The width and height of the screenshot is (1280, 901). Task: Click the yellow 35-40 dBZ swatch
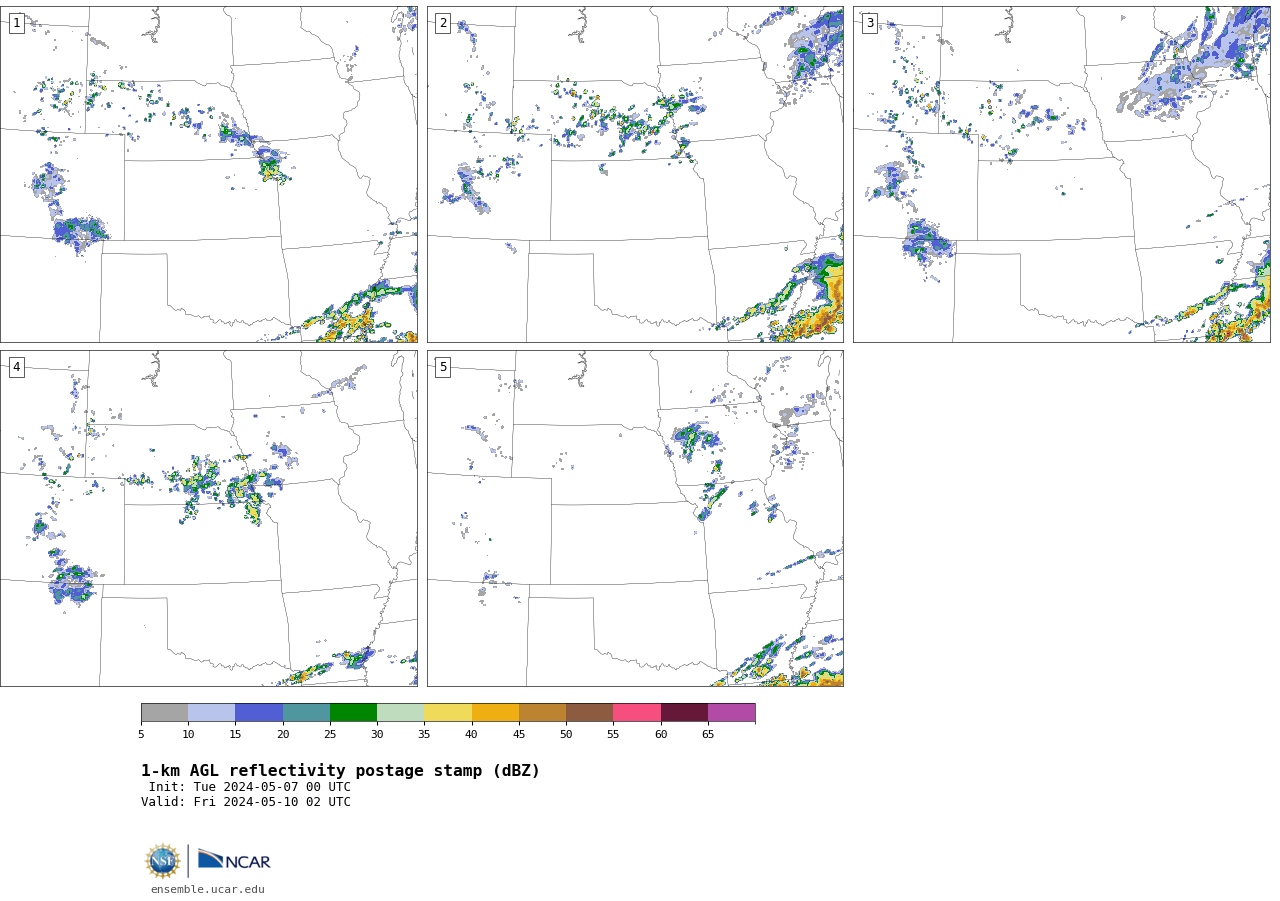click(448, 712)
